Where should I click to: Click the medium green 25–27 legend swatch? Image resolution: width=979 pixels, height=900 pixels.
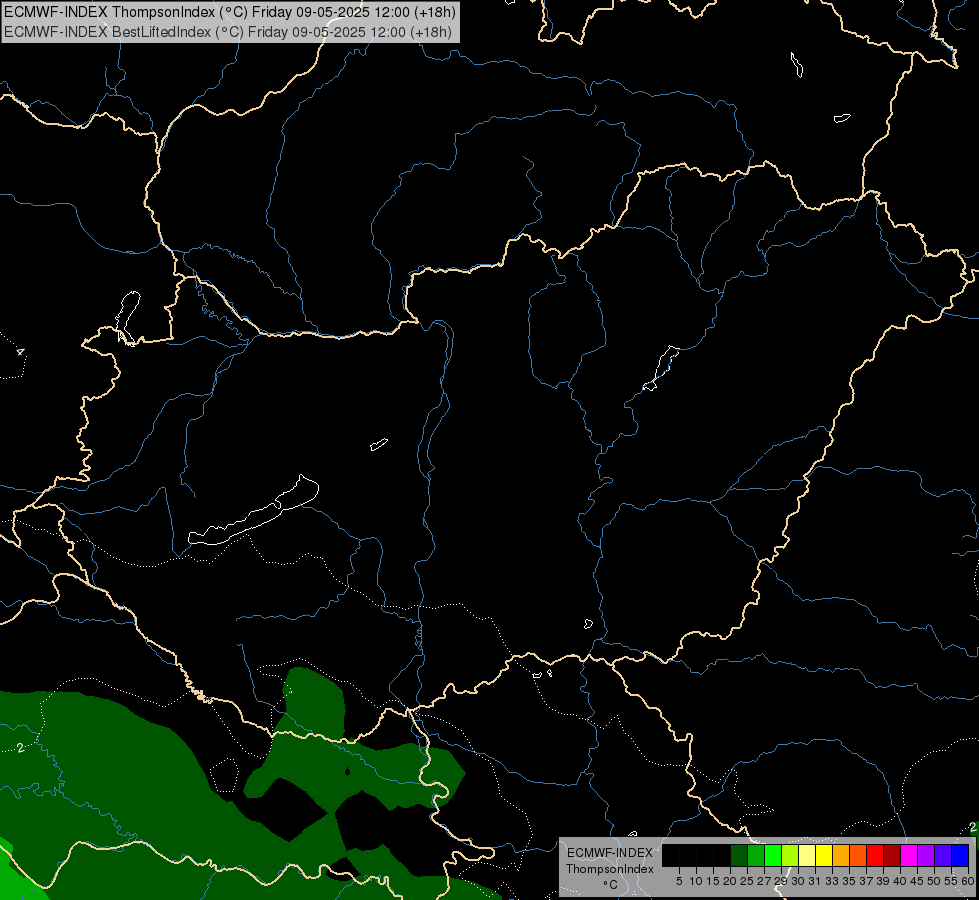(756, 855)
